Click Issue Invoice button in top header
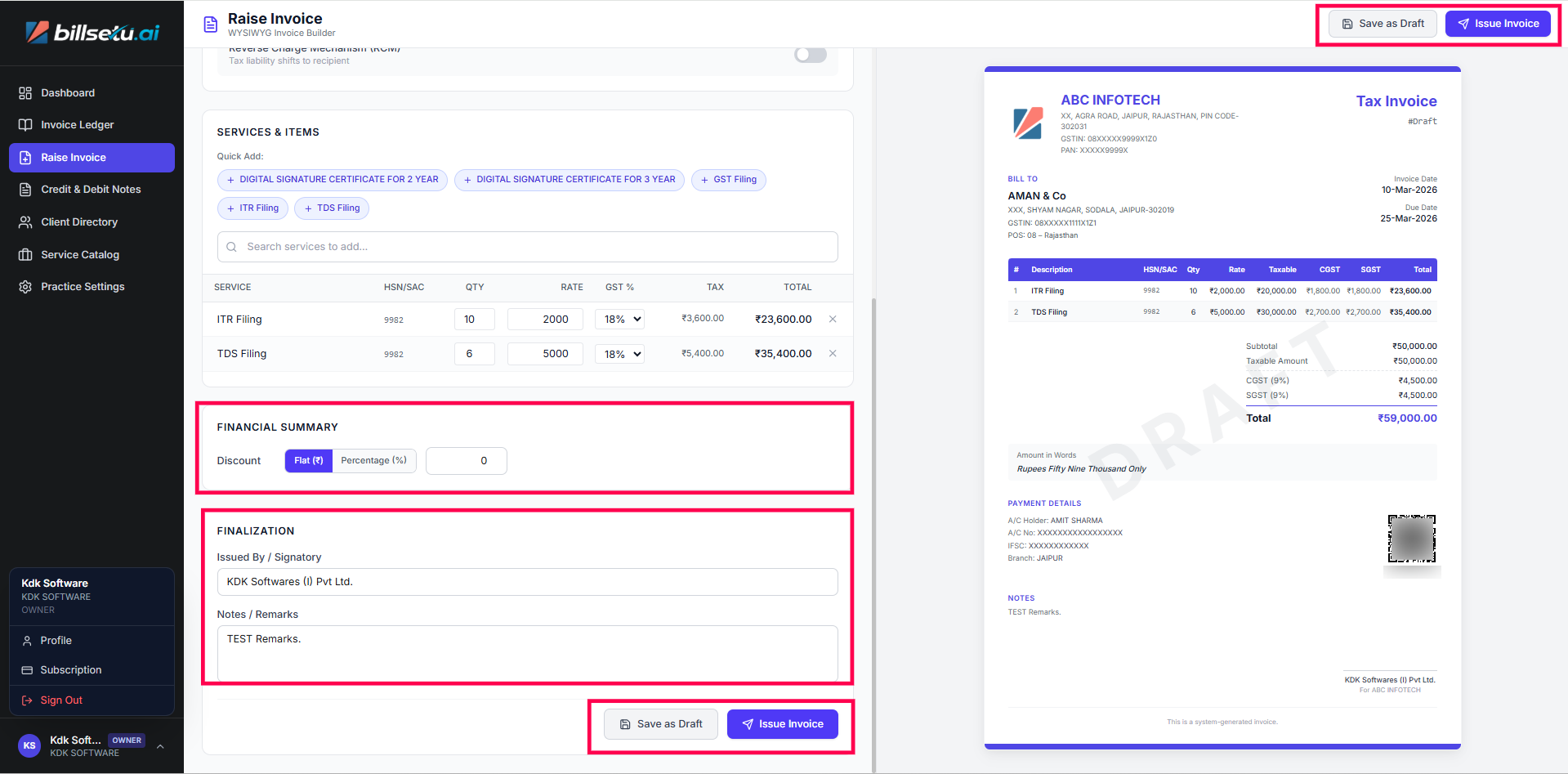1568x774 pixels. coord(1498,24)
